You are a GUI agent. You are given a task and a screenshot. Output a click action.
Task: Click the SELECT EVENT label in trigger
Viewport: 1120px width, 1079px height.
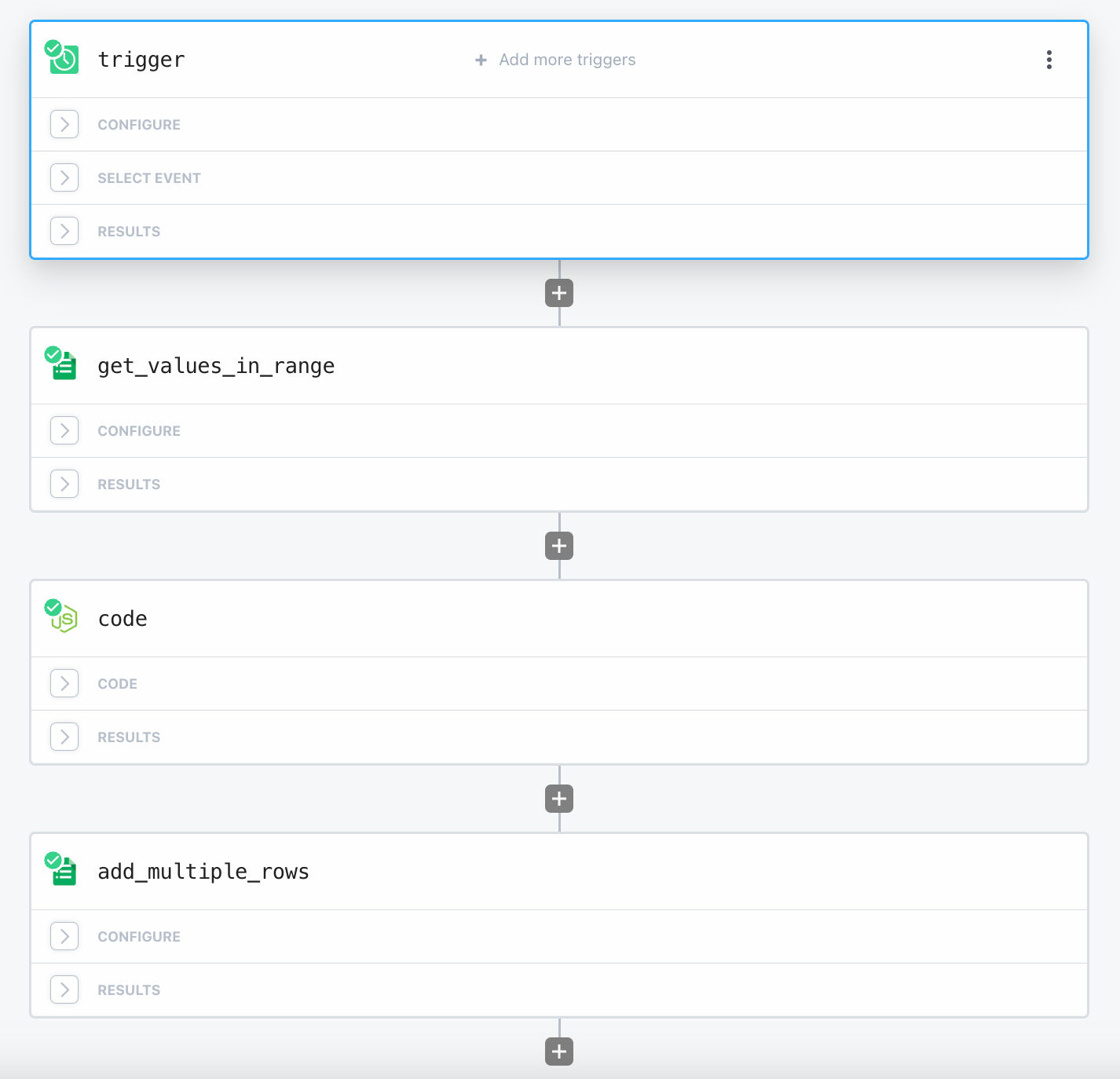tap(149, 178)
